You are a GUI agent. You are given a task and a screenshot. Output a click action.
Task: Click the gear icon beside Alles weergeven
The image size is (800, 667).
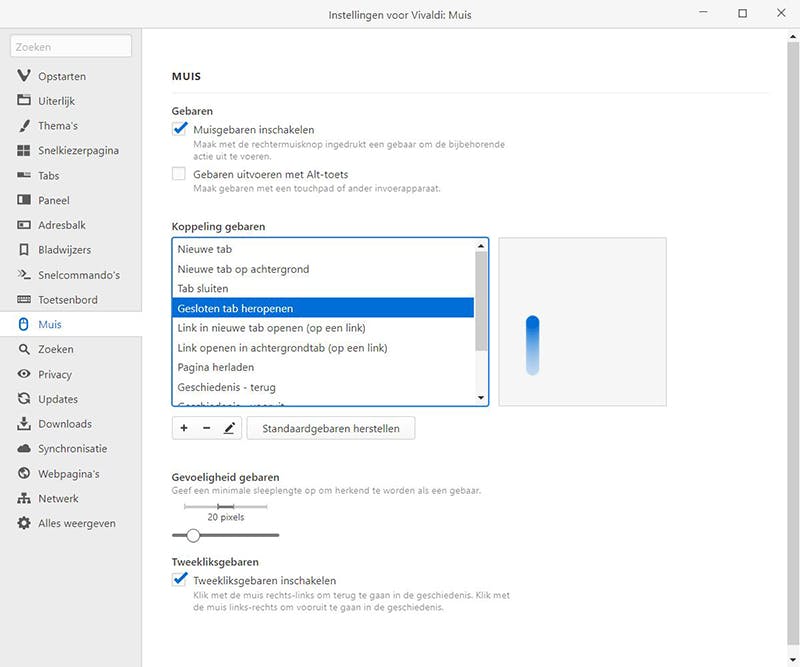pos(23,523)
